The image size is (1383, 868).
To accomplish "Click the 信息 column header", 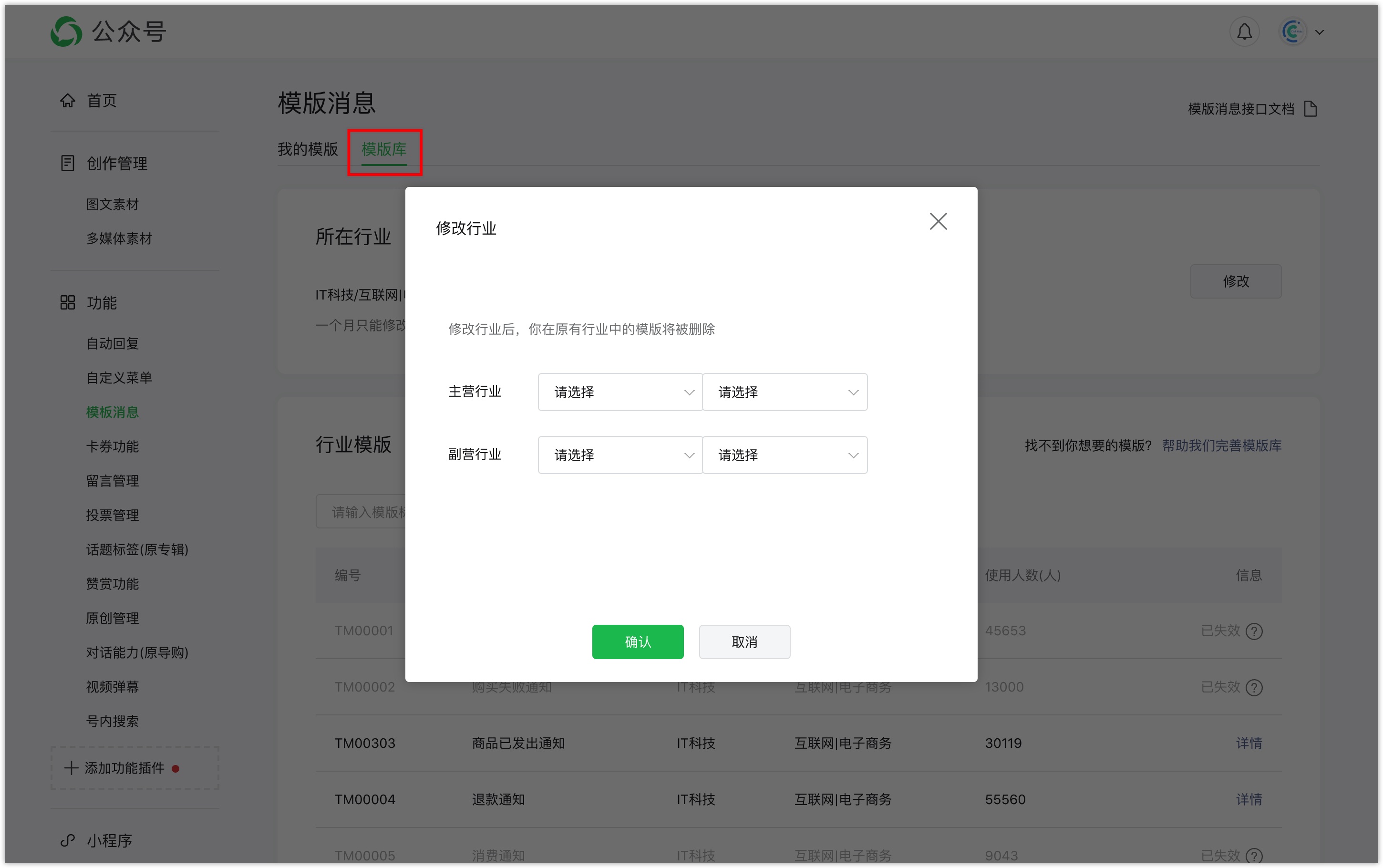I will [1249, 575].
